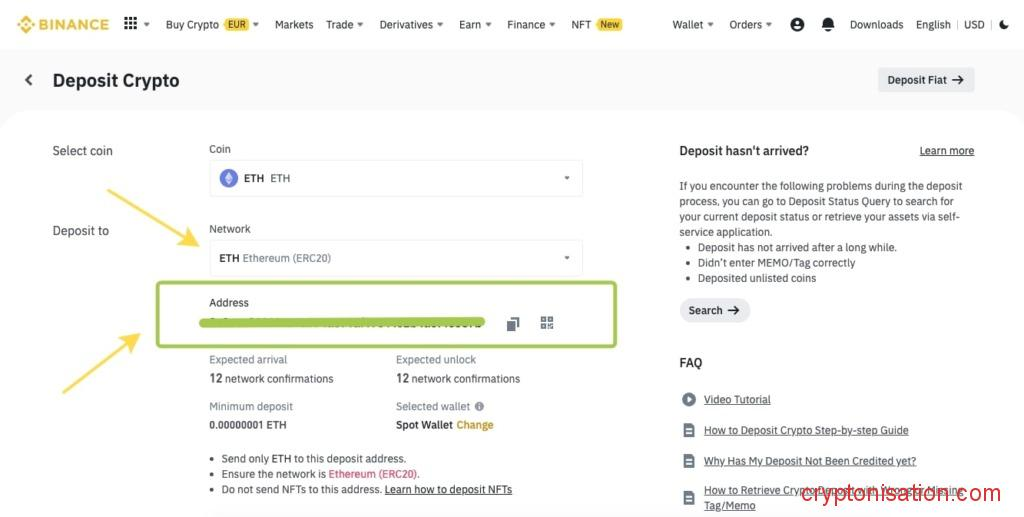
Task: Expand the Buy Crypto EUR menu
Action: tap(212, 25)
